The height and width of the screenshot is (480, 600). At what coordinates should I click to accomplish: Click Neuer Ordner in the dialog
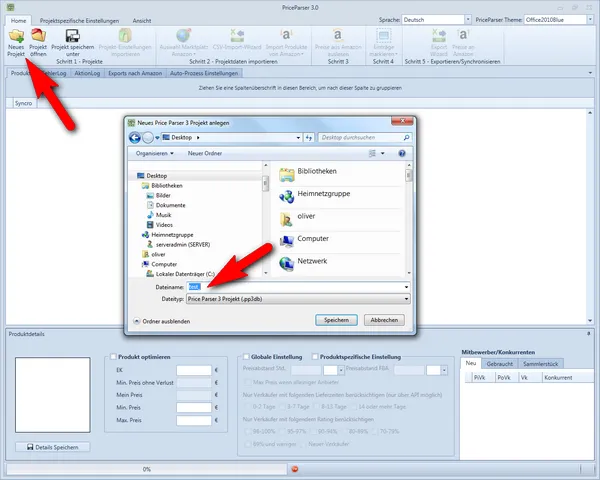point(205,153)
